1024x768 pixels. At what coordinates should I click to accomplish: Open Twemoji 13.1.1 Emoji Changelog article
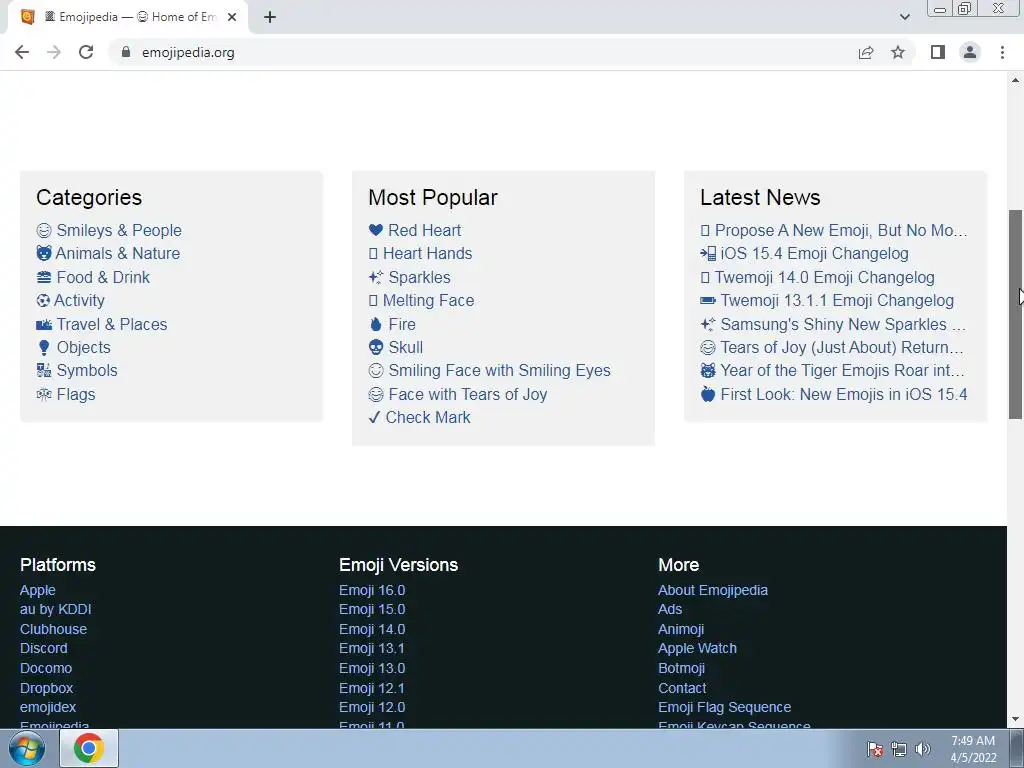click(837, 300)
